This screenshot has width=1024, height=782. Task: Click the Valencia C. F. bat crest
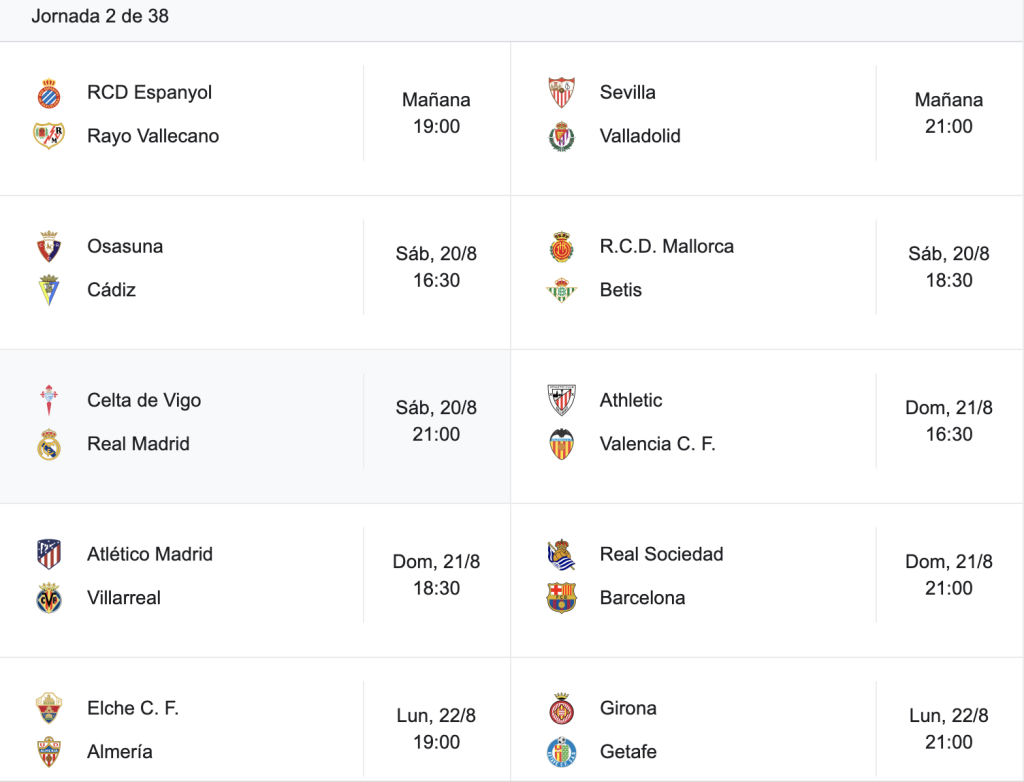coord(562,444)
